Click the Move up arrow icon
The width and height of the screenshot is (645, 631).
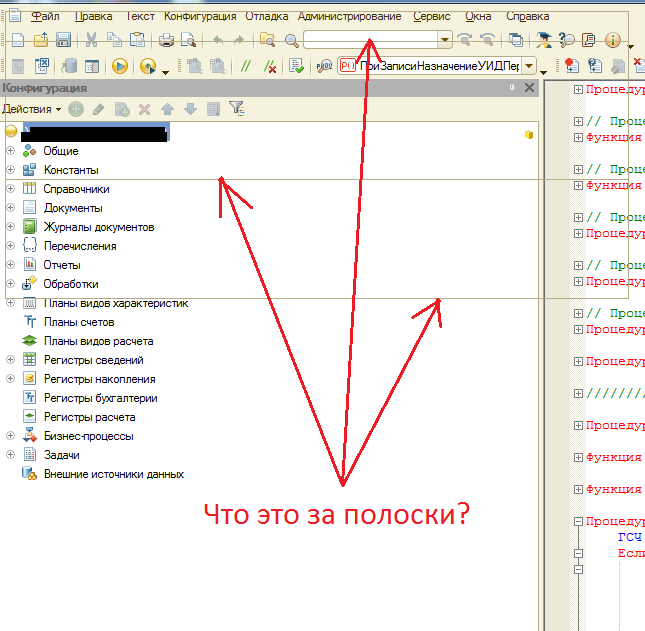(167, 109)
